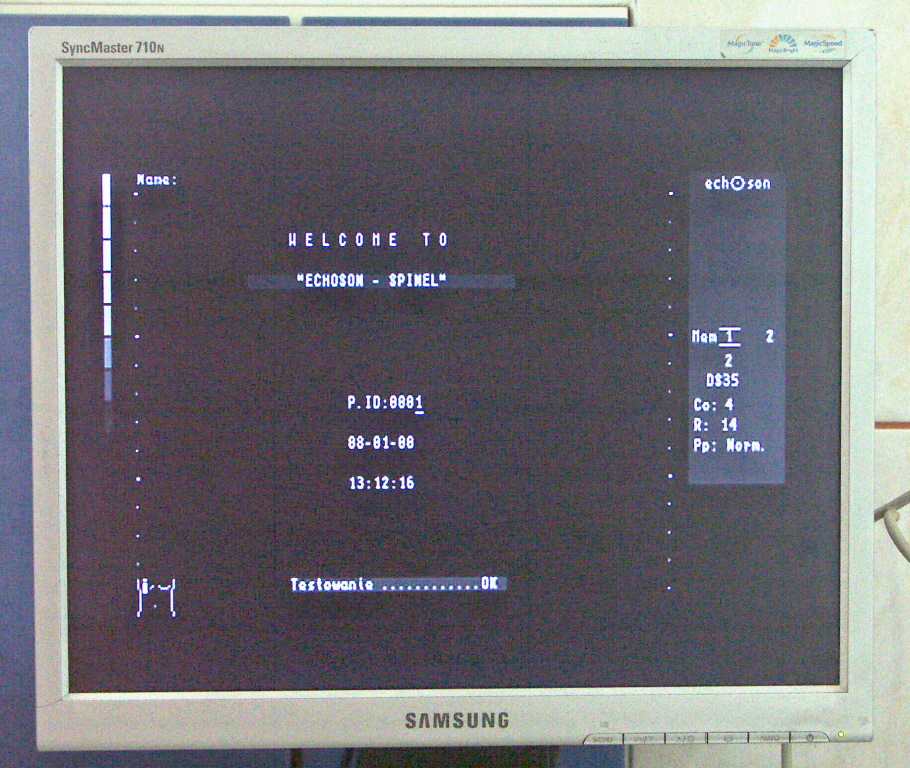The image size is (910, 768).
Task: Push the monitor power button
Action: click(x=810, y=738)
